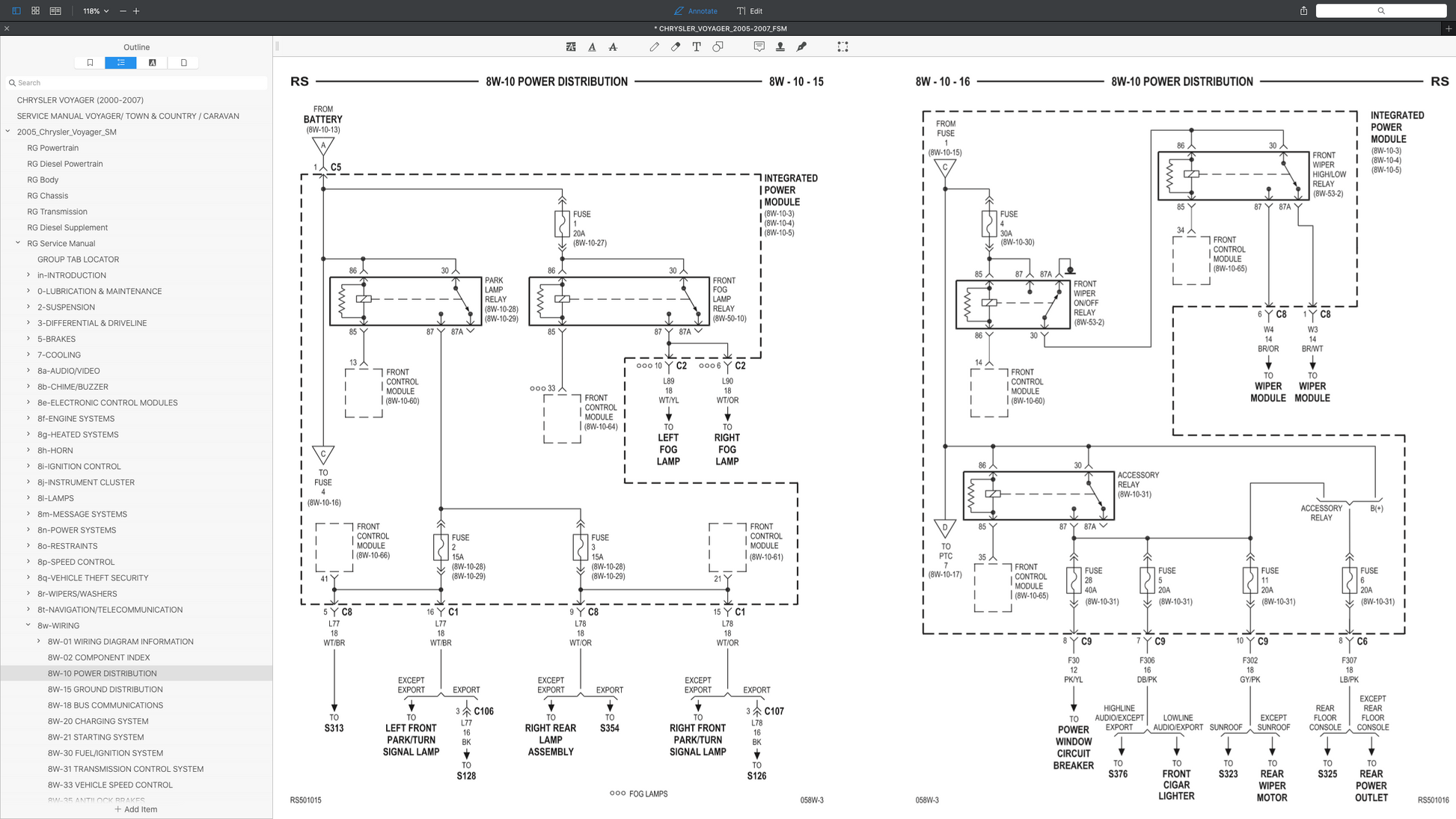Choose the pencil drawing tool
The image size is (1456, 819).
654,46
